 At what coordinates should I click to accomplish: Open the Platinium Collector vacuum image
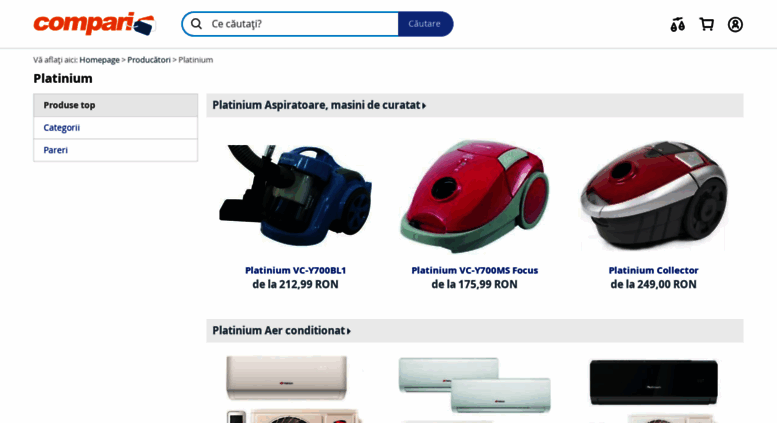pos(654,196)
